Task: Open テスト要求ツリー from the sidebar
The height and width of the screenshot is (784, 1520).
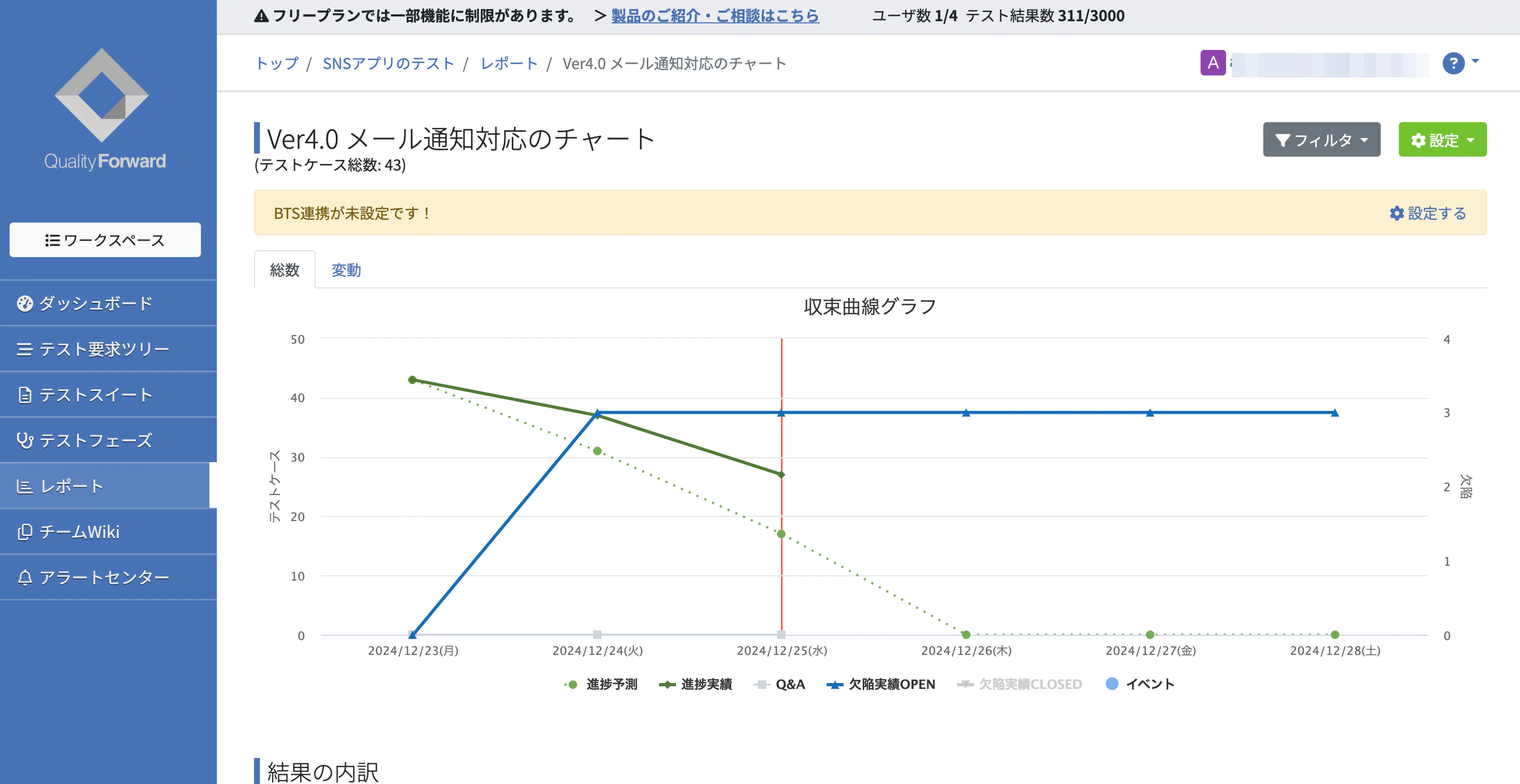Action: (x=103, y=349)
